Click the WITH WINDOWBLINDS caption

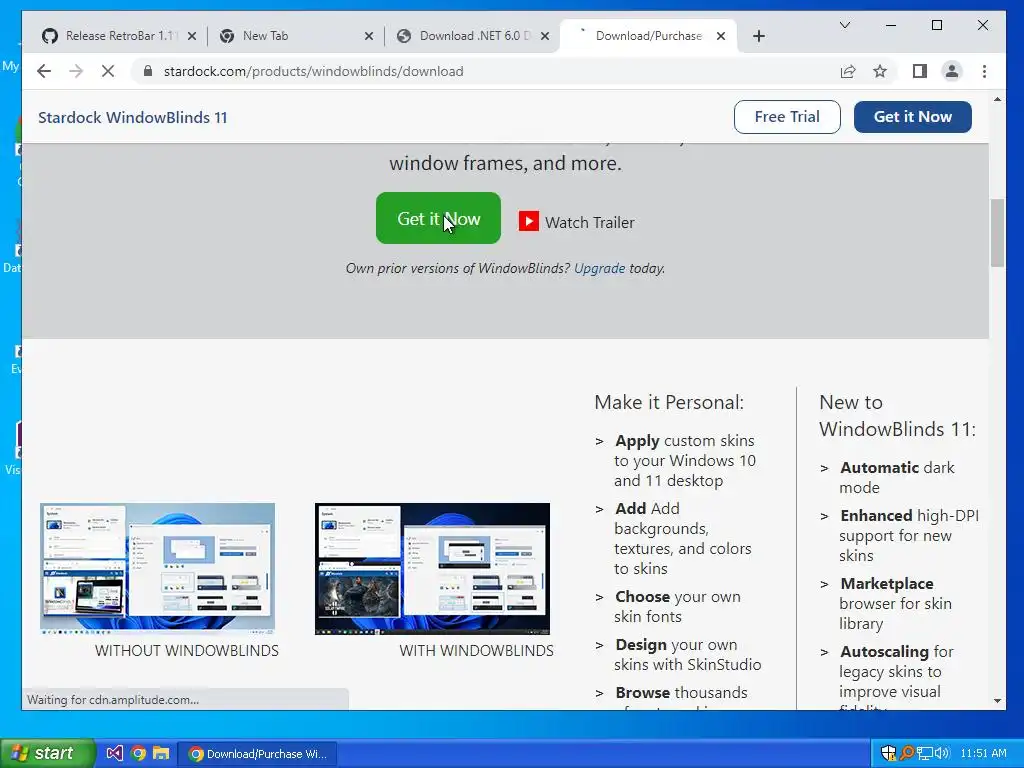476,650
